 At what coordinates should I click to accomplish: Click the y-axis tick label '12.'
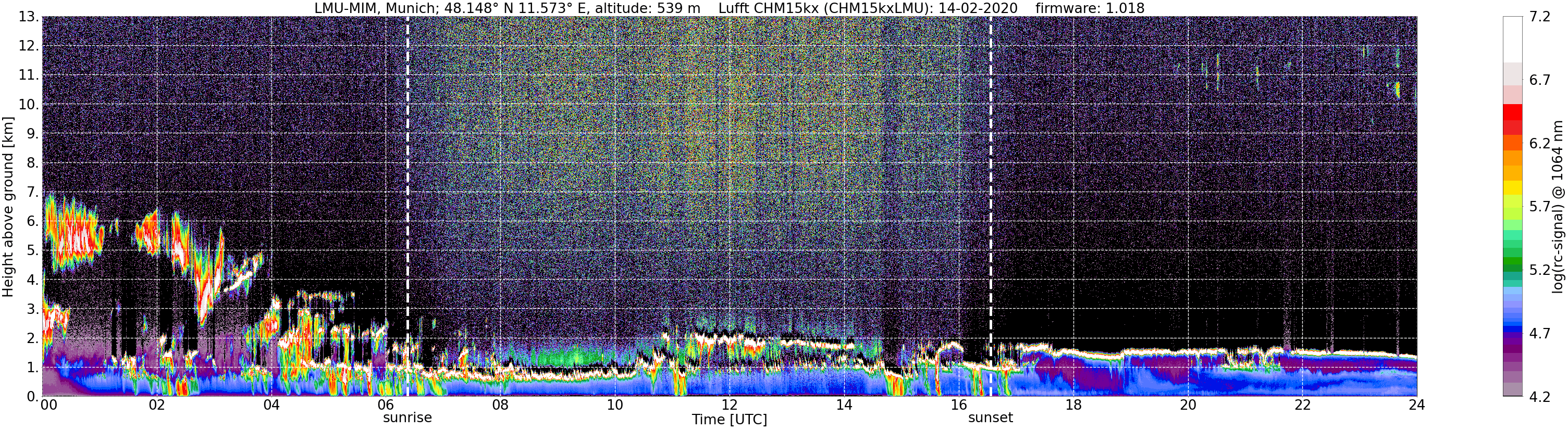(x=29, y=46)
